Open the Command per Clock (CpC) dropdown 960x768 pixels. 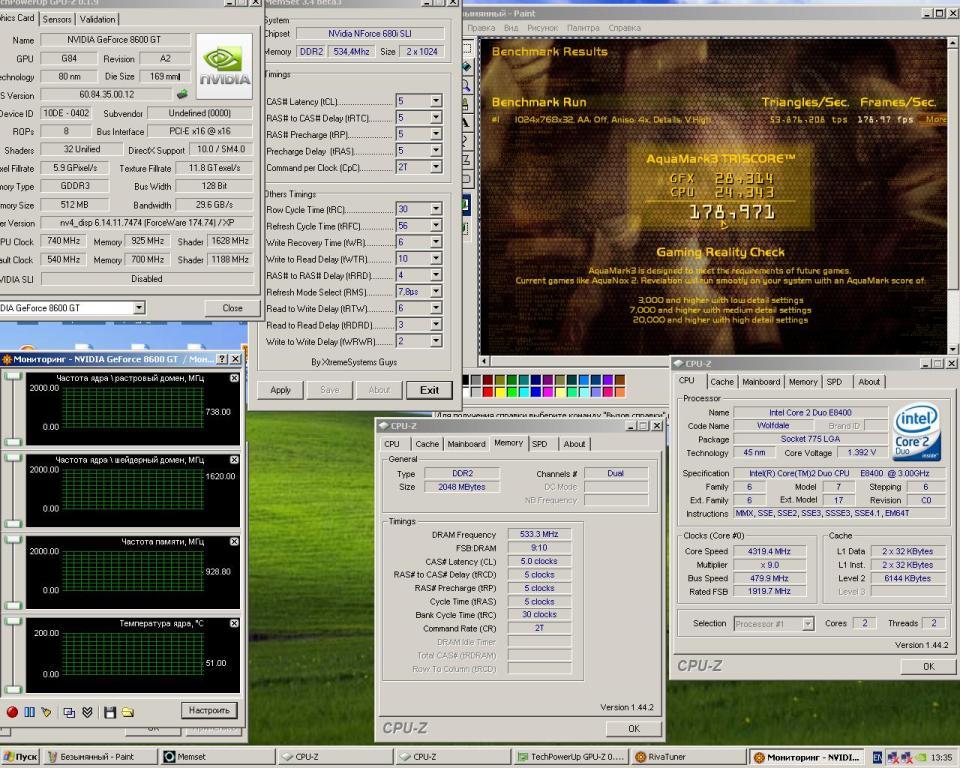(436, 167)
